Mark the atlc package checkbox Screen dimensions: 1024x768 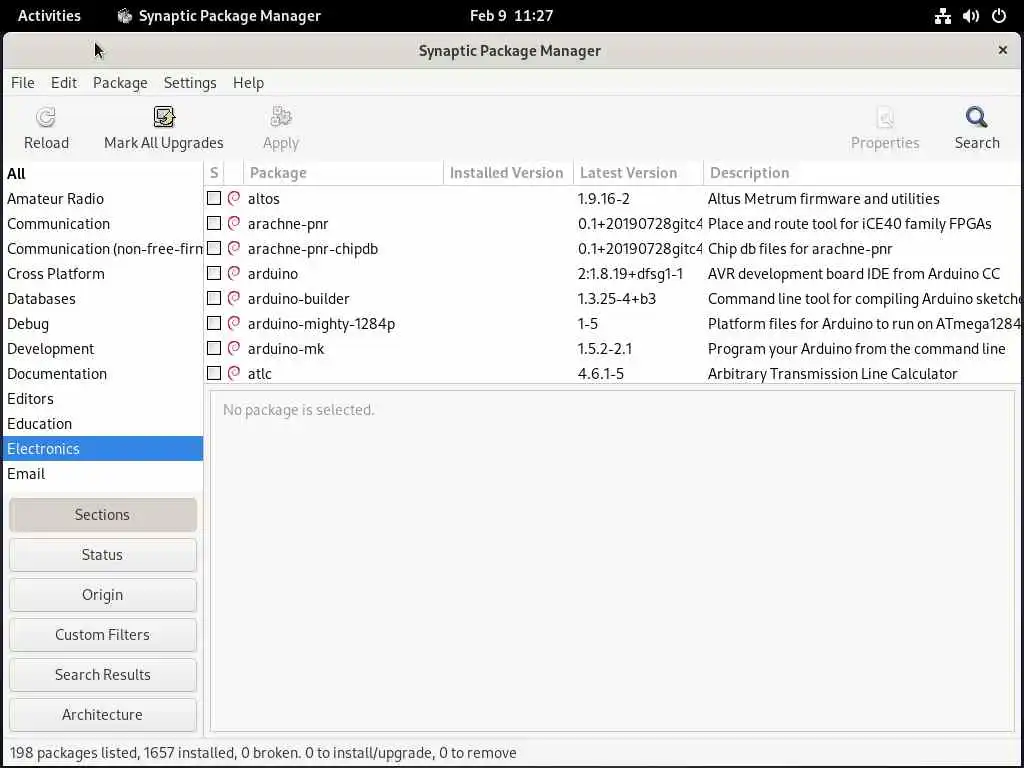pos(214,374)
